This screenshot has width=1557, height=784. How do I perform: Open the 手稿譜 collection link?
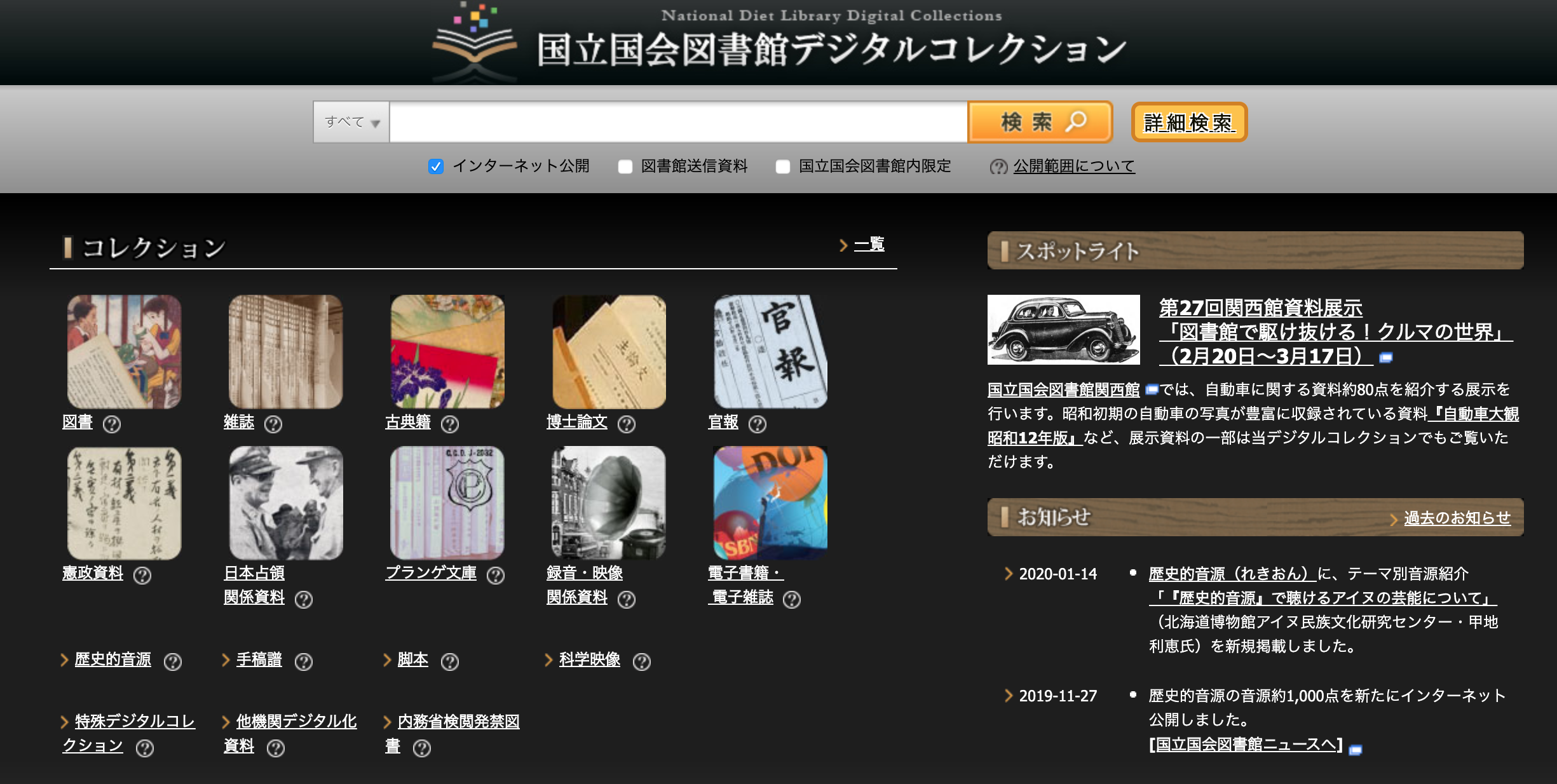pyautogui.click(x=259, y=659)
